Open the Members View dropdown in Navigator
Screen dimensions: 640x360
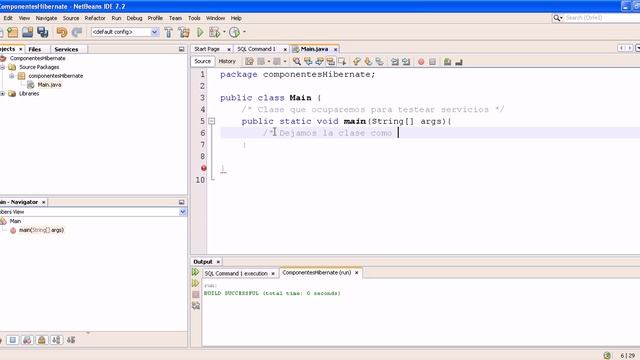(182, 212)
